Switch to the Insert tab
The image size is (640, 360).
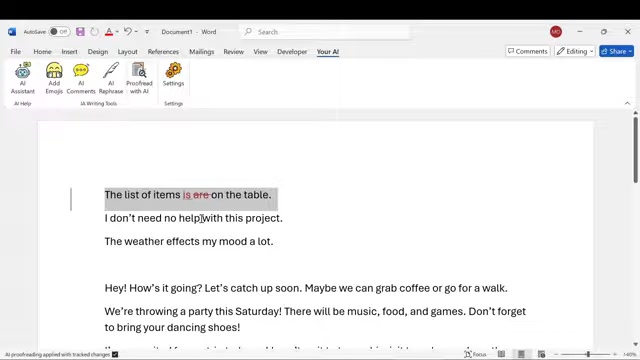(69, 52)
